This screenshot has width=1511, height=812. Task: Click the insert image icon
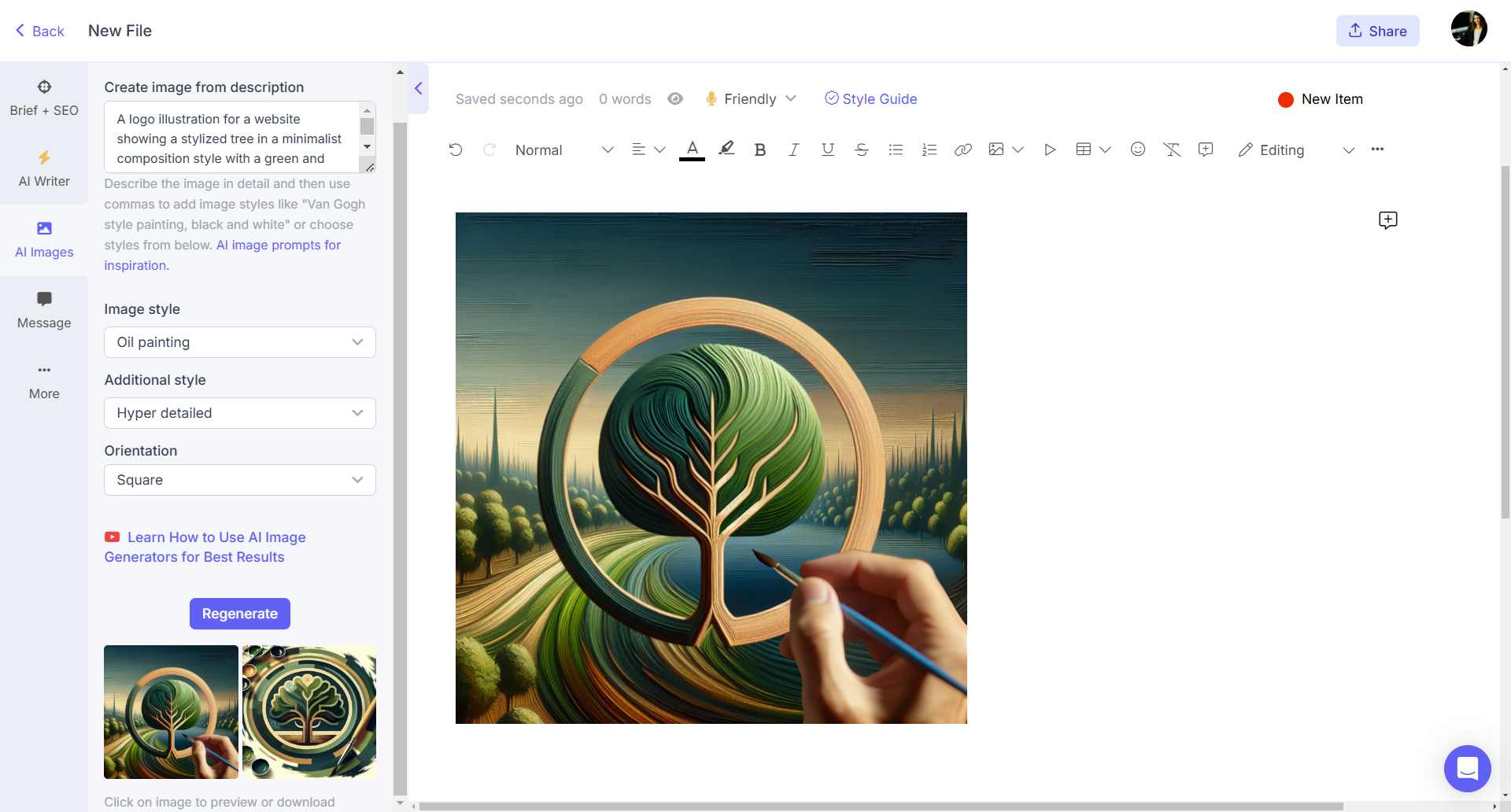(x=996, y=149)
